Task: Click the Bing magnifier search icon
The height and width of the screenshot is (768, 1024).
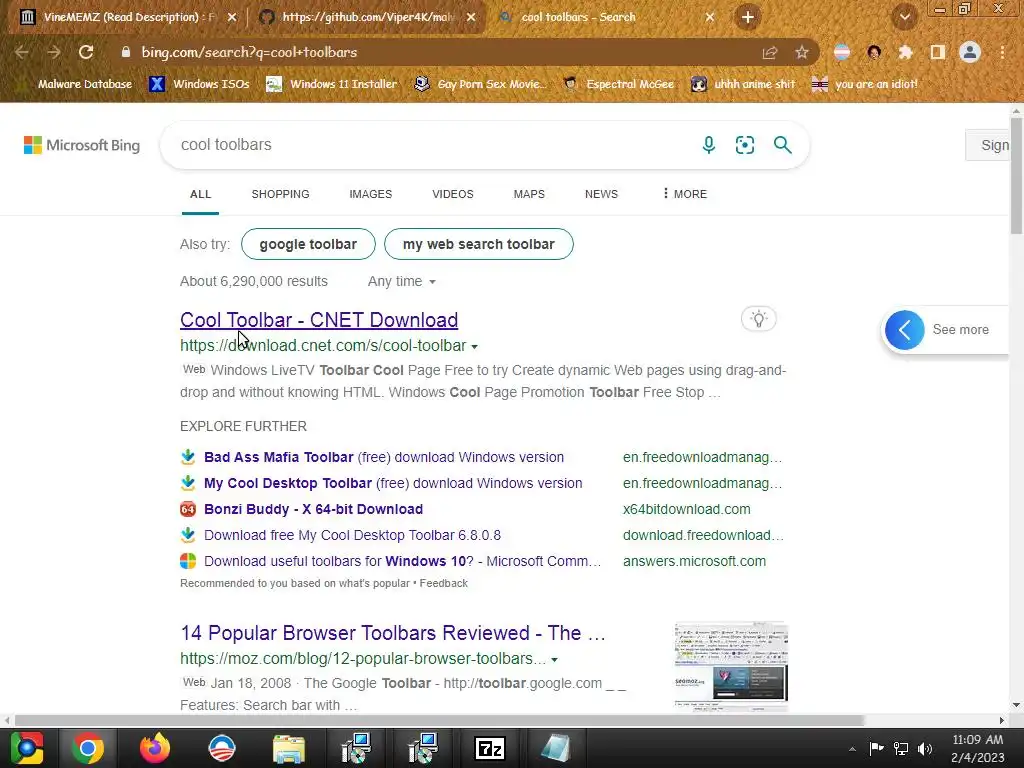Action: click(782, 145)
